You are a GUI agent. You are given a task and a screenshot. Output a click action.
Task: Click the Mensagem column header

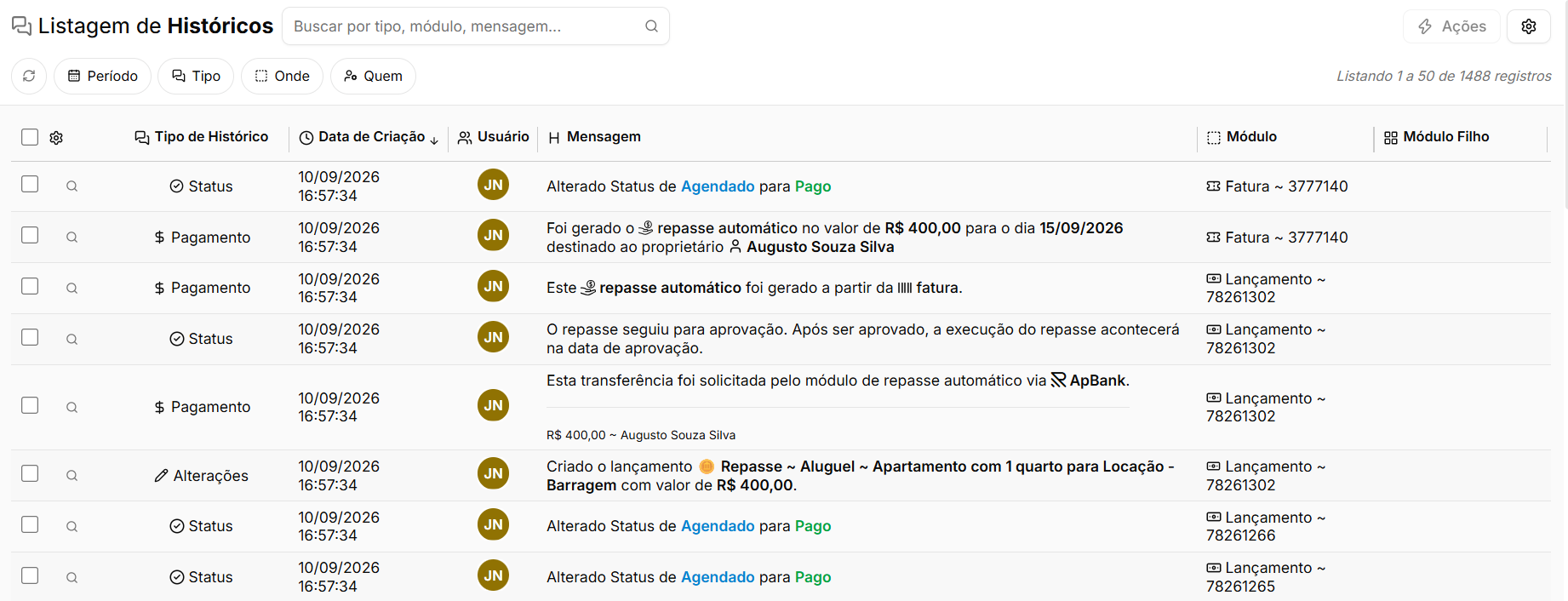coord(594,137)
